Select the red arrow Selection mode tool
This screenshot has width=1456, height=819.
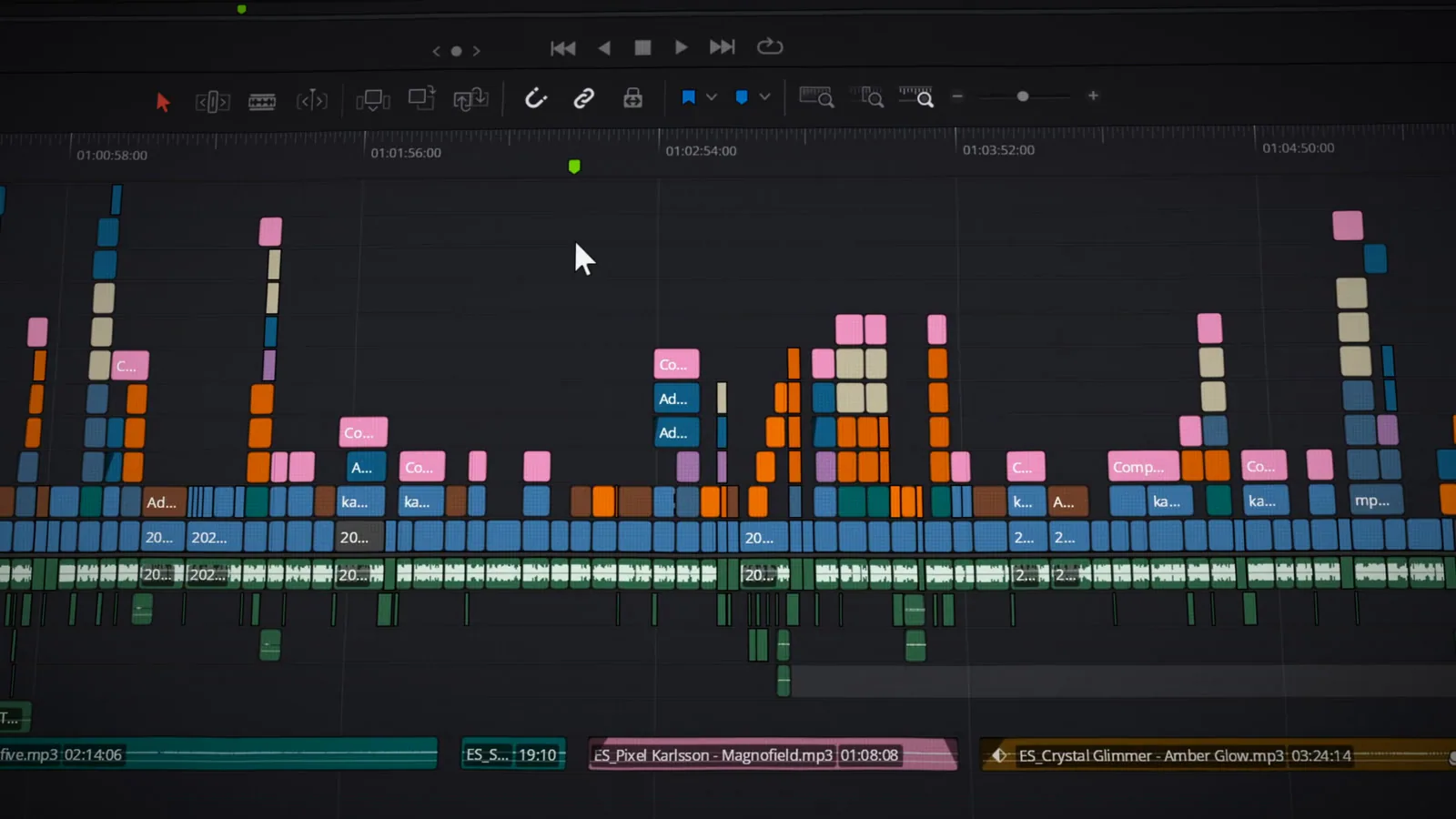[x=163, y=101]
